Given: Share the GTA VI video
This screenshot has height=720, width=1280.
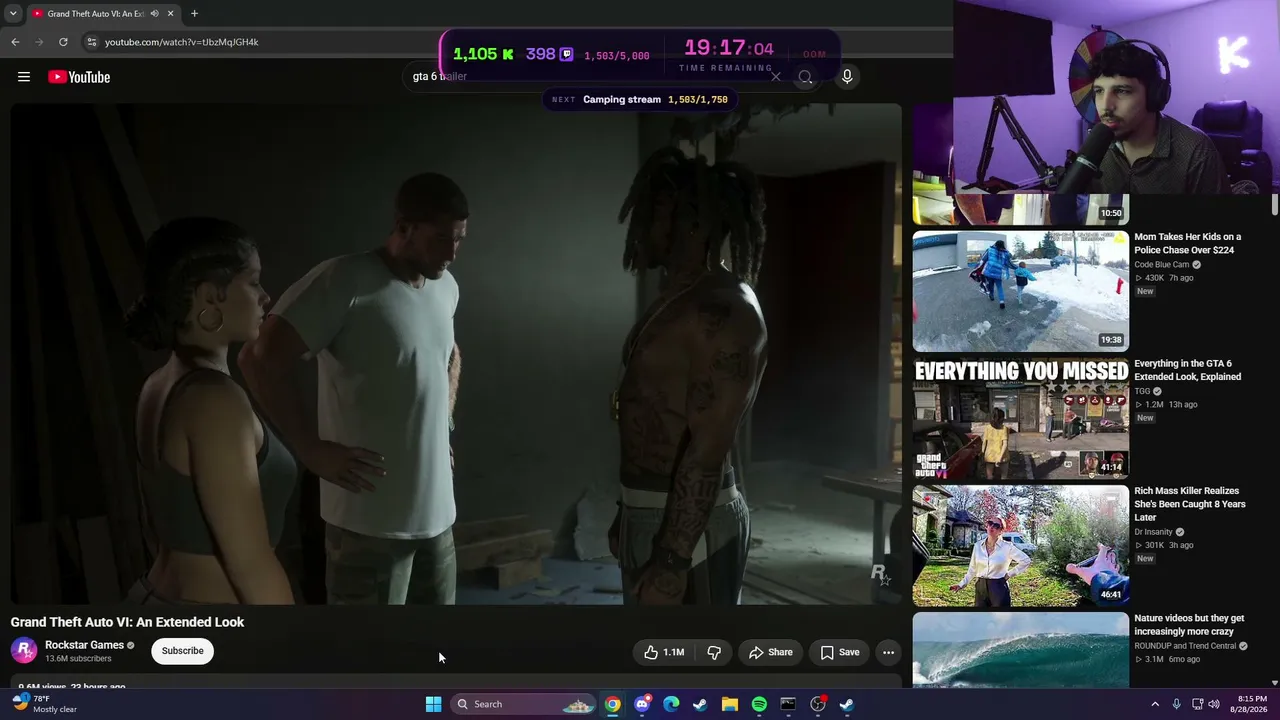Looking at the screenshot, I should (x=771, y=652).
